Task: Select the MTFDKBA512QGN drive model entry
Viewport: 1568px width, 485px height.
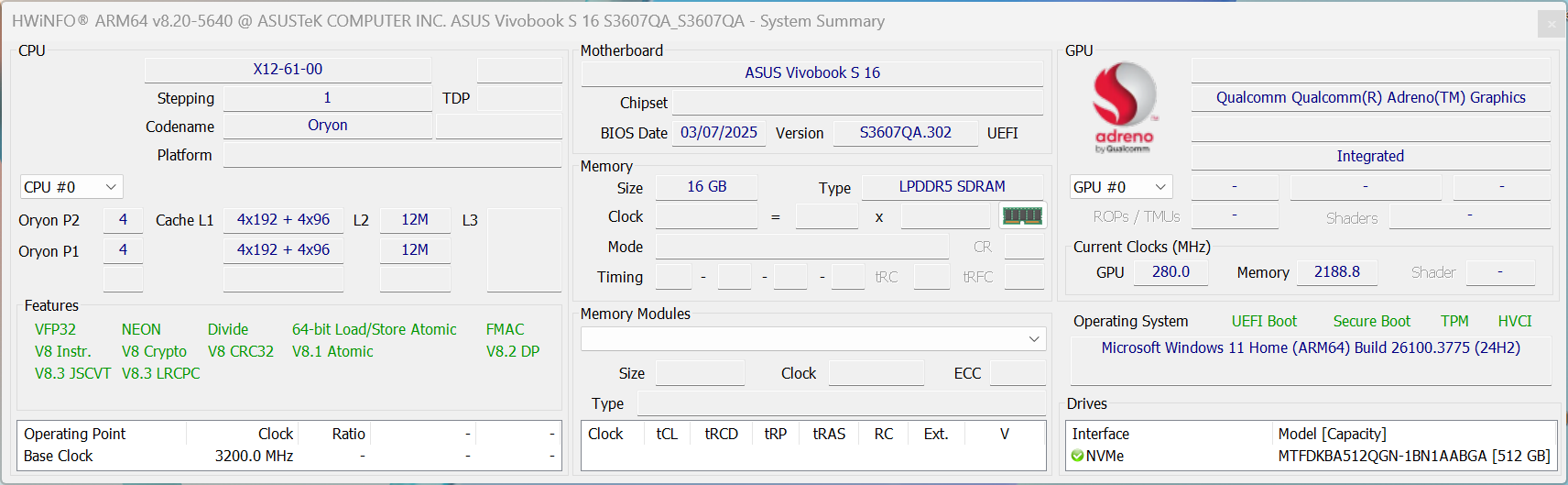Action: tap(1413, 456)
